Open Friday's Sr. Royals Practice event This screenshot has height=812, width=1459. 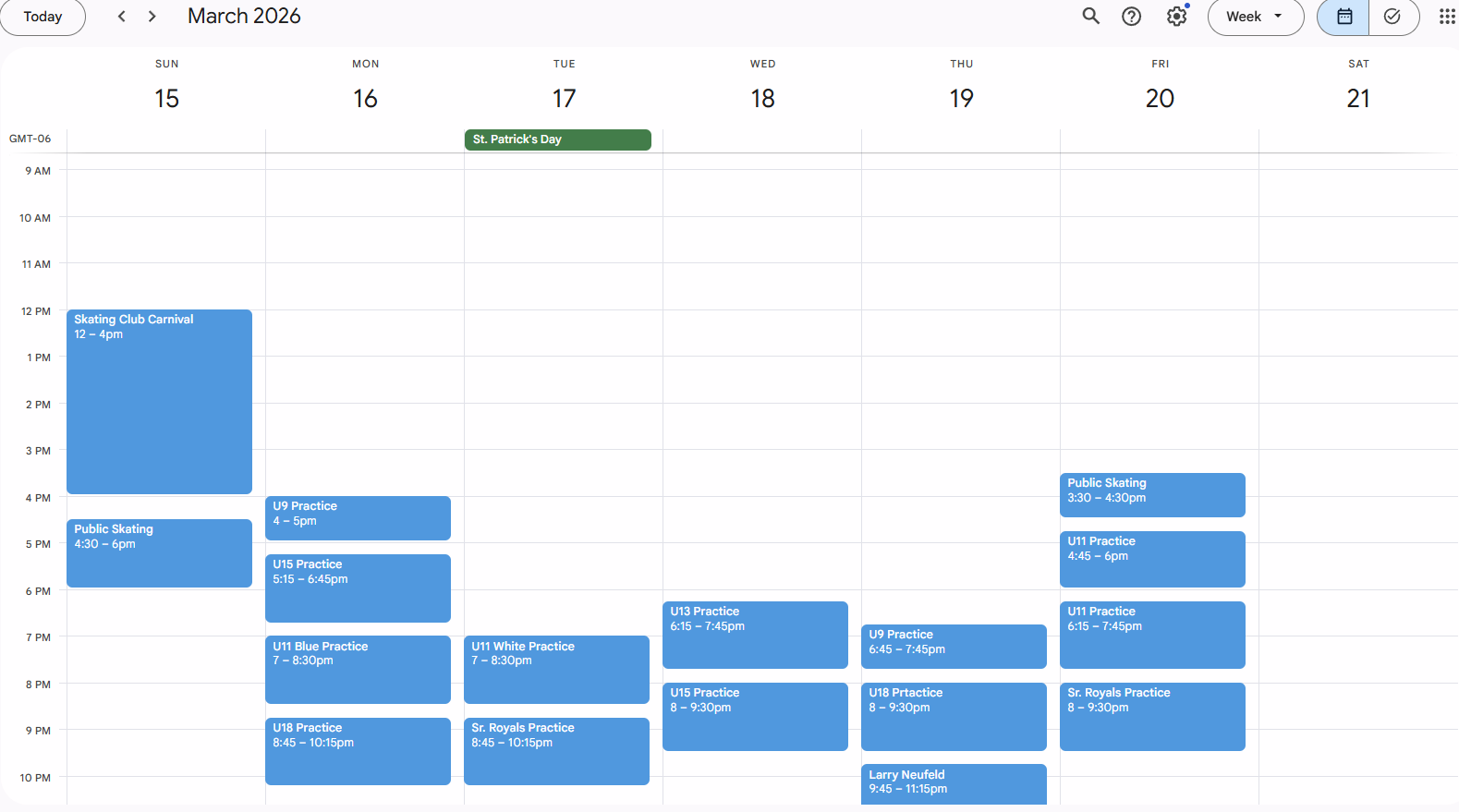pos(1151,716)
